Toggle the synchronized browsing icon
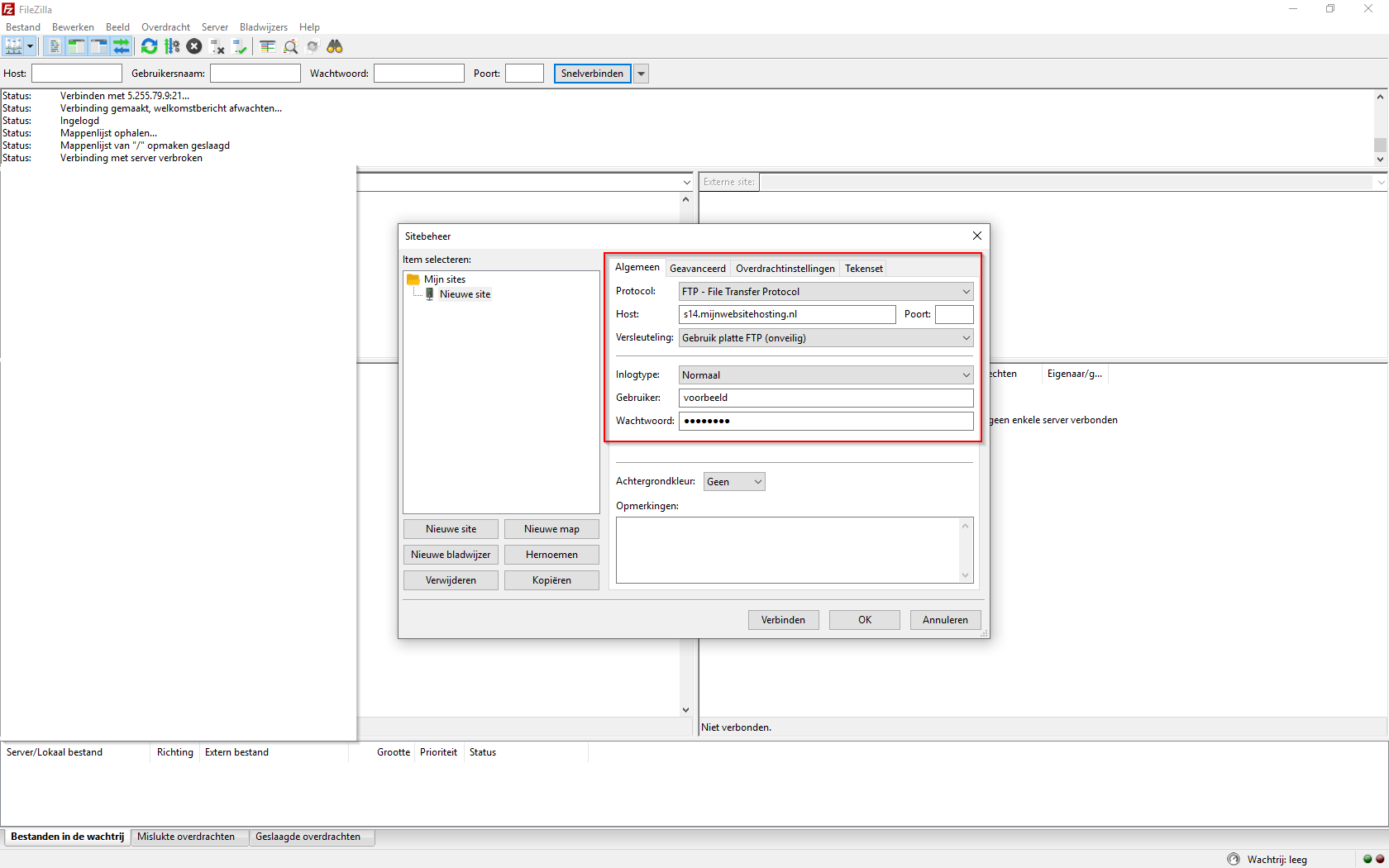1389x868 pixels. tap(313, 46)
